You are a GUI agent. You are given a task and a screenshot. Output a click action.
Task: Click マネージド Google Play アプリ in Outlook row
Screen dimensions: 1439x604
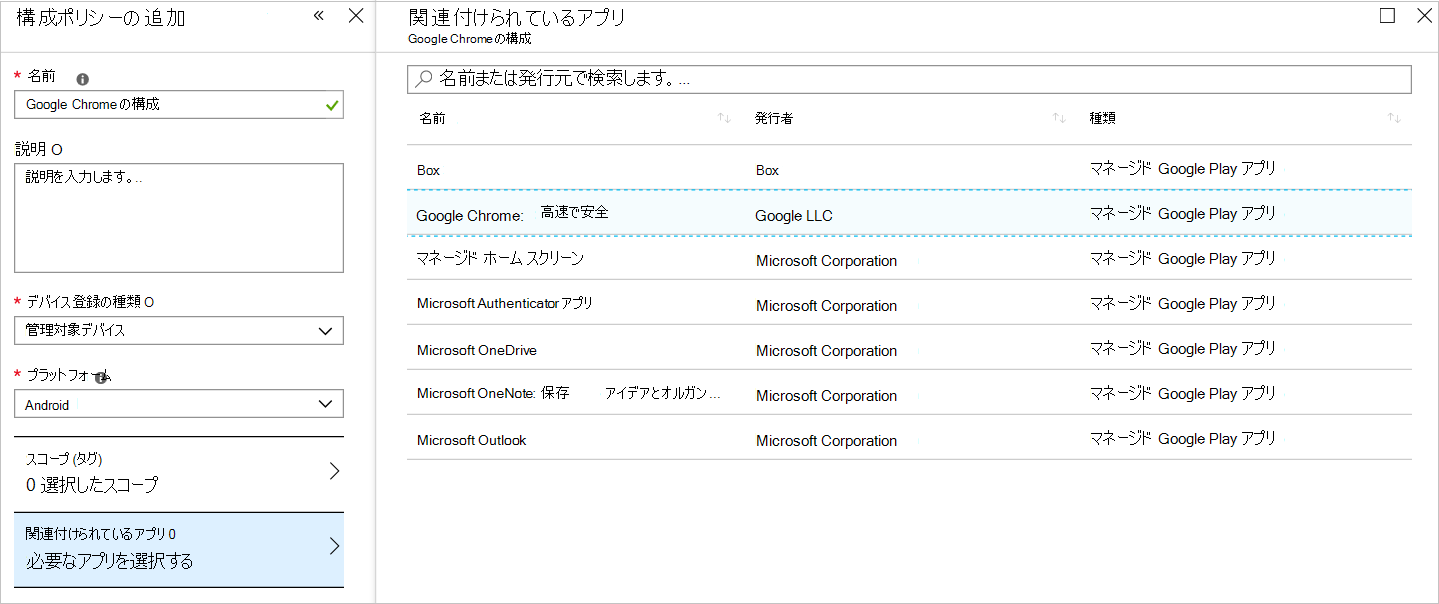1183,439
